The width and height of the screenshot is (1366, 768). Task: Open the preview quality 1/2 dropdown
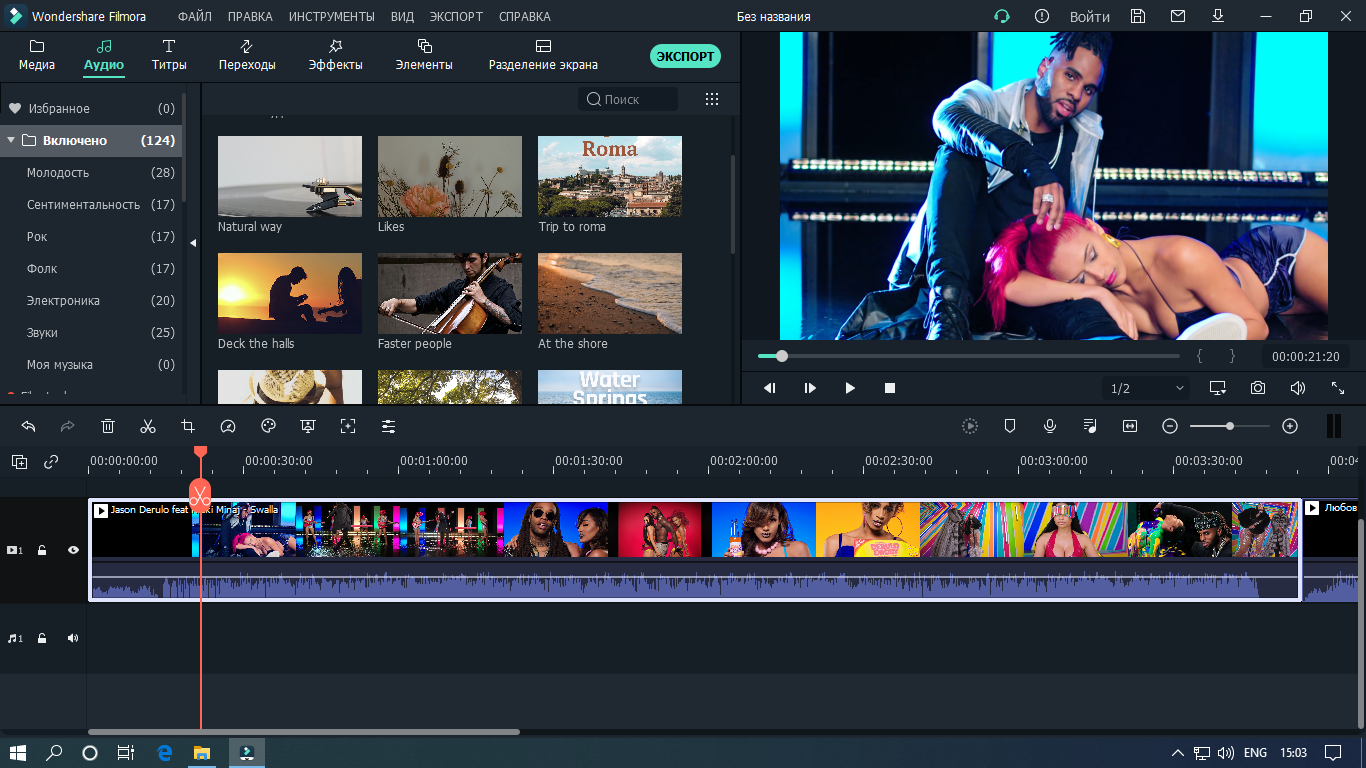[1147, 388]
